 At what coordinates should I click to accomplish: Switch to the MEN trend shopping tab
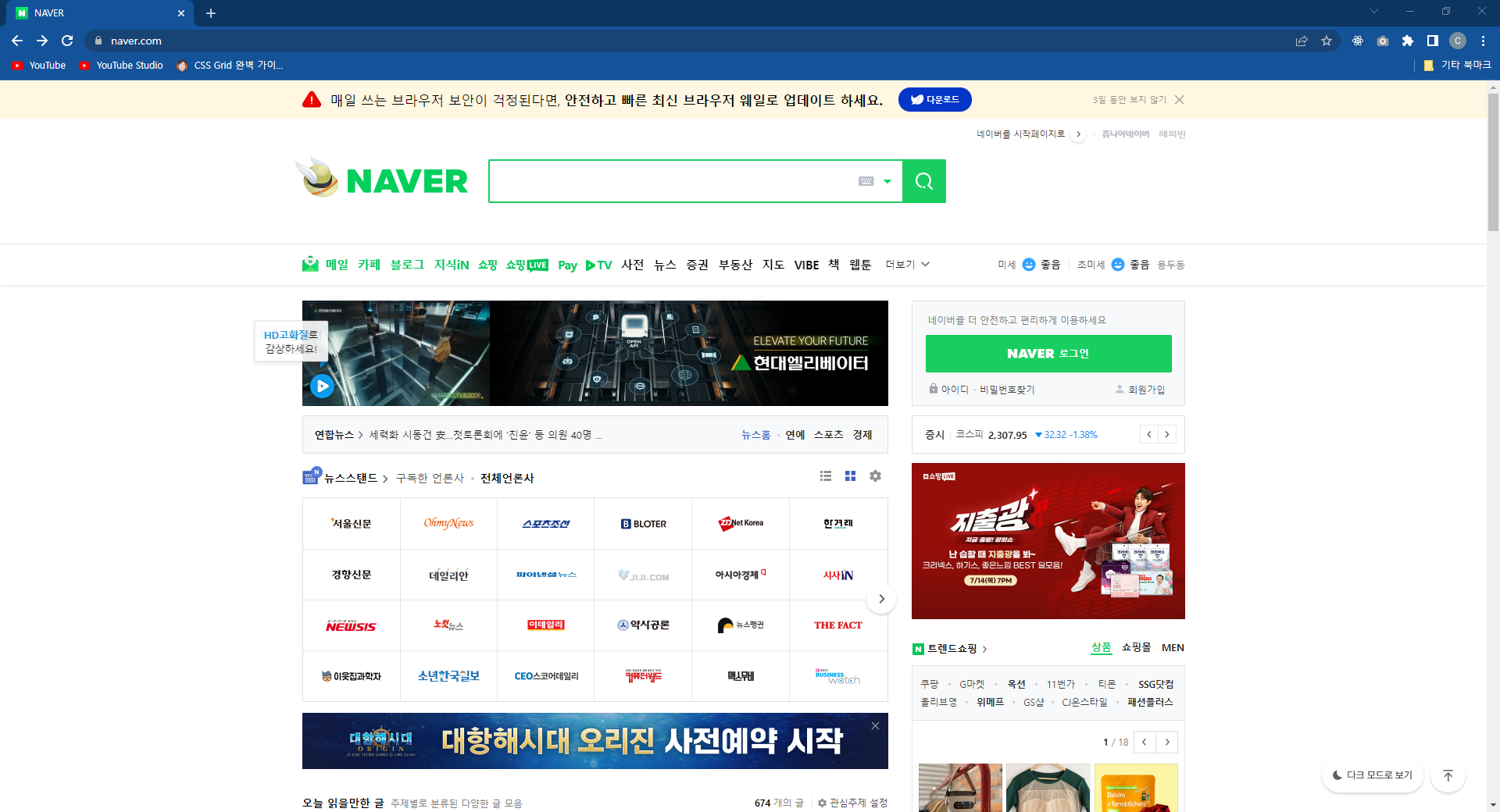pyautogui.click(x=1173, y=647)
